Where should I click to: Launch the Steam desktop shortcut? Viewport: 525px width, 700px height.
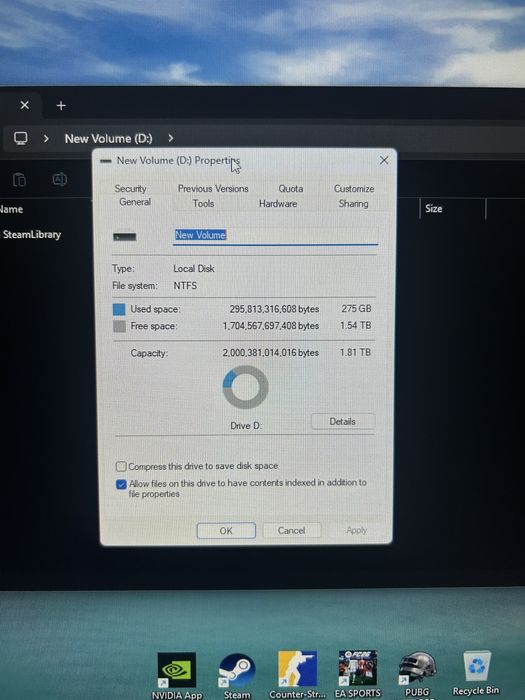237,675
